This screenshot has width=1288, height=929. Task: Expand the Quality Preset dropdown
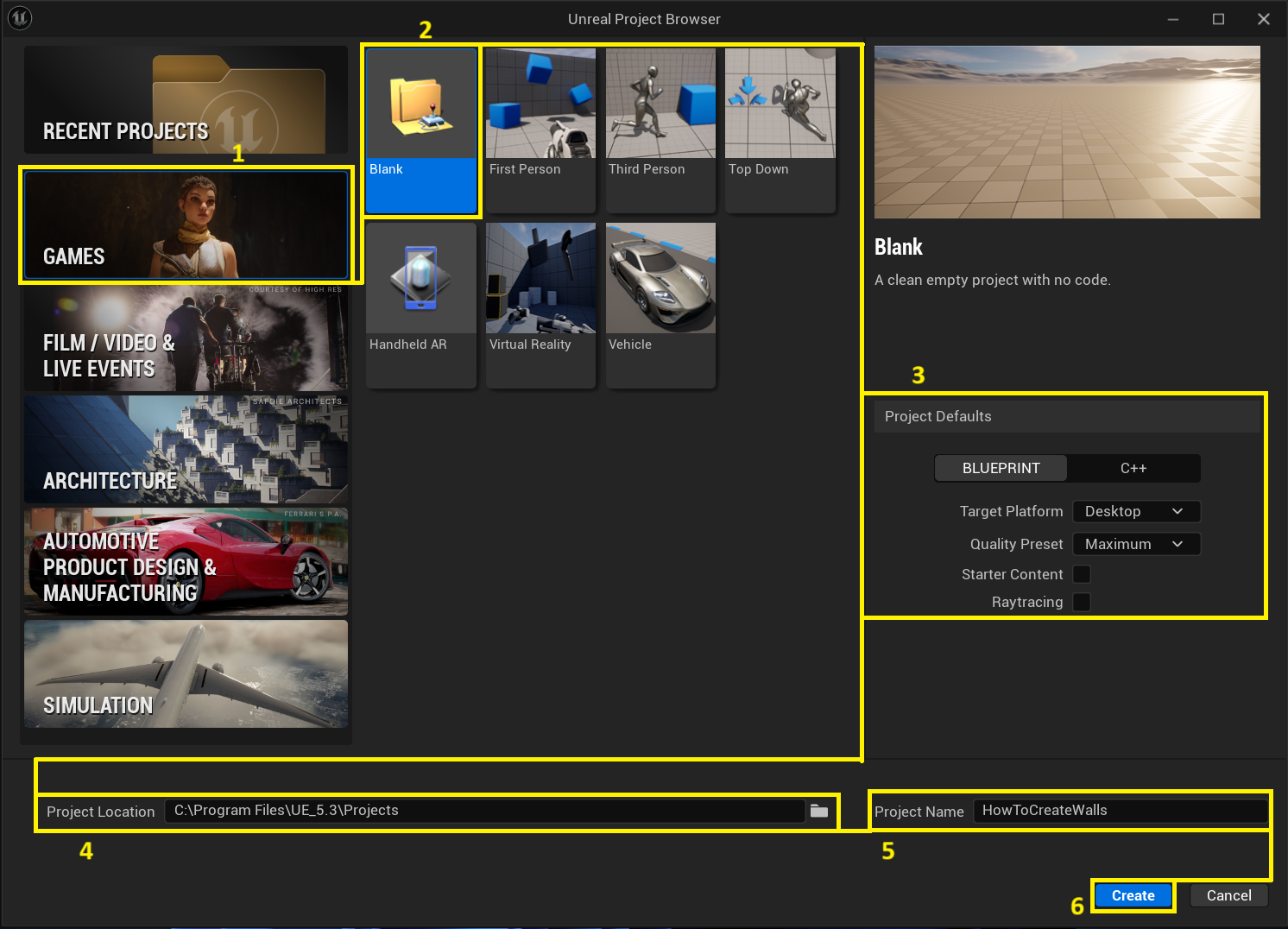coord(1136,544)
